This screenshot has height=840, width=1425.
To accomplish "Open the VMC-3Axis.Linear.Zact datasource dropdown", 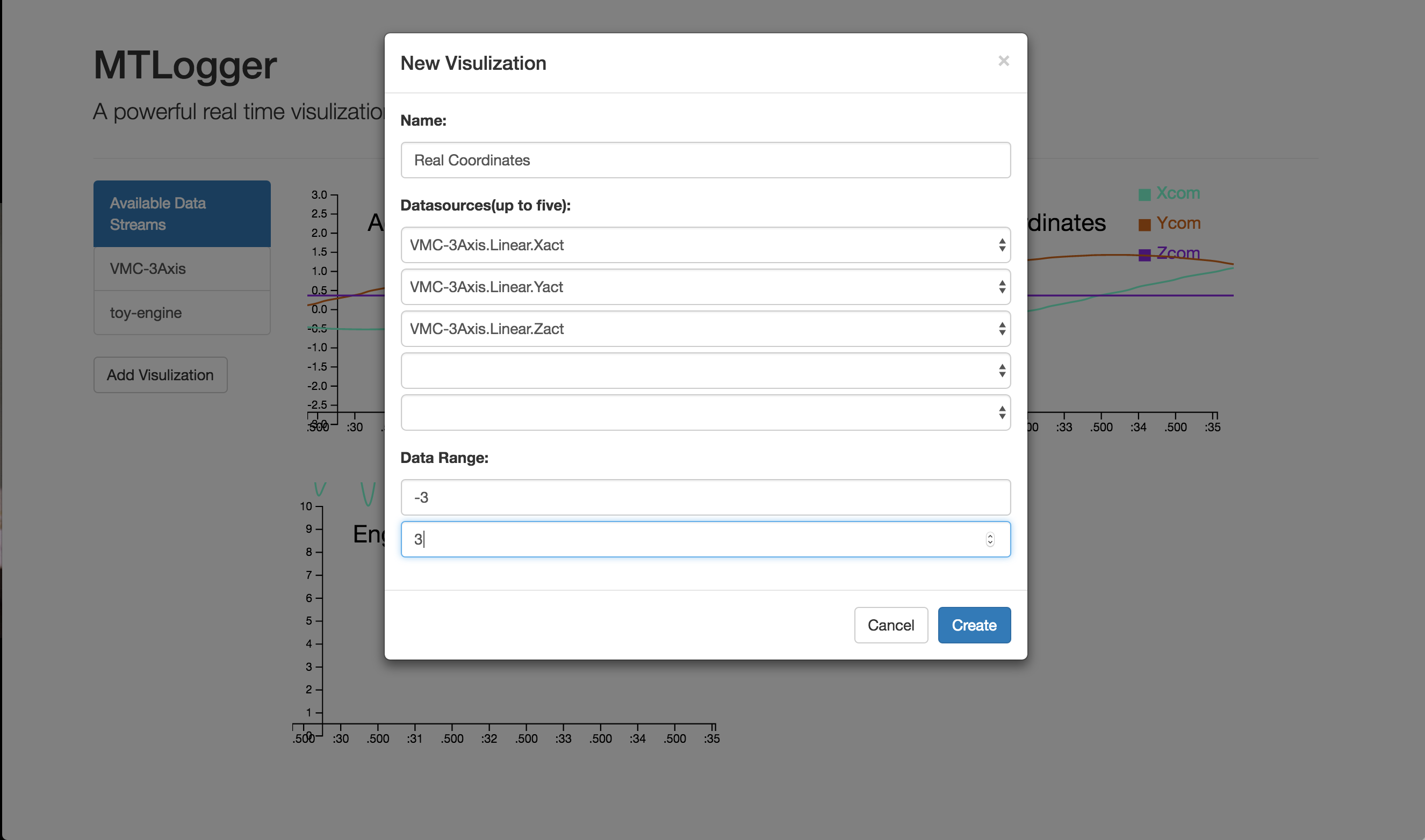I will point(705,329).
